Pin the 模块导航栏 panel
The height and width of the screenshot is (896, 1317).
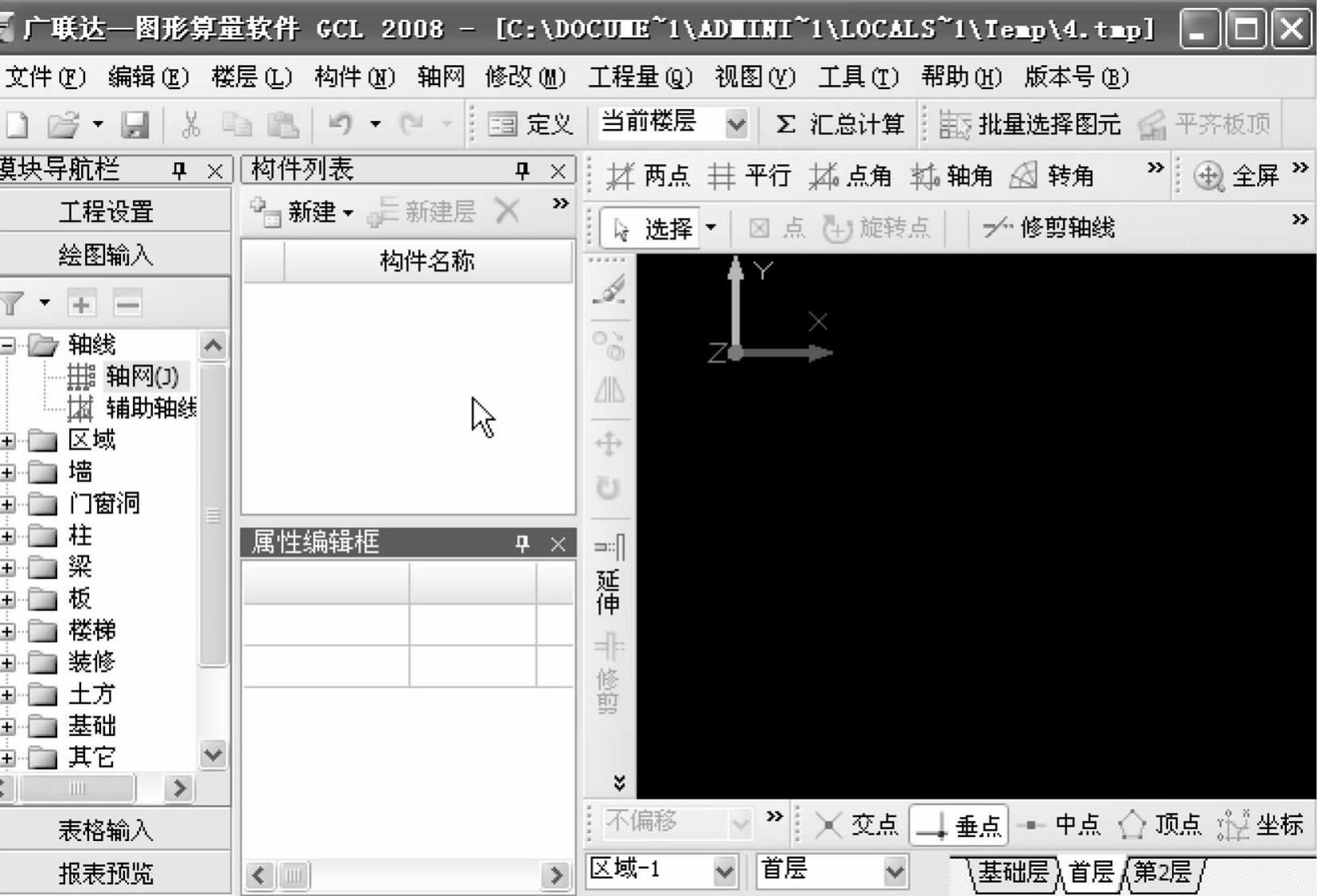point(179,170)
